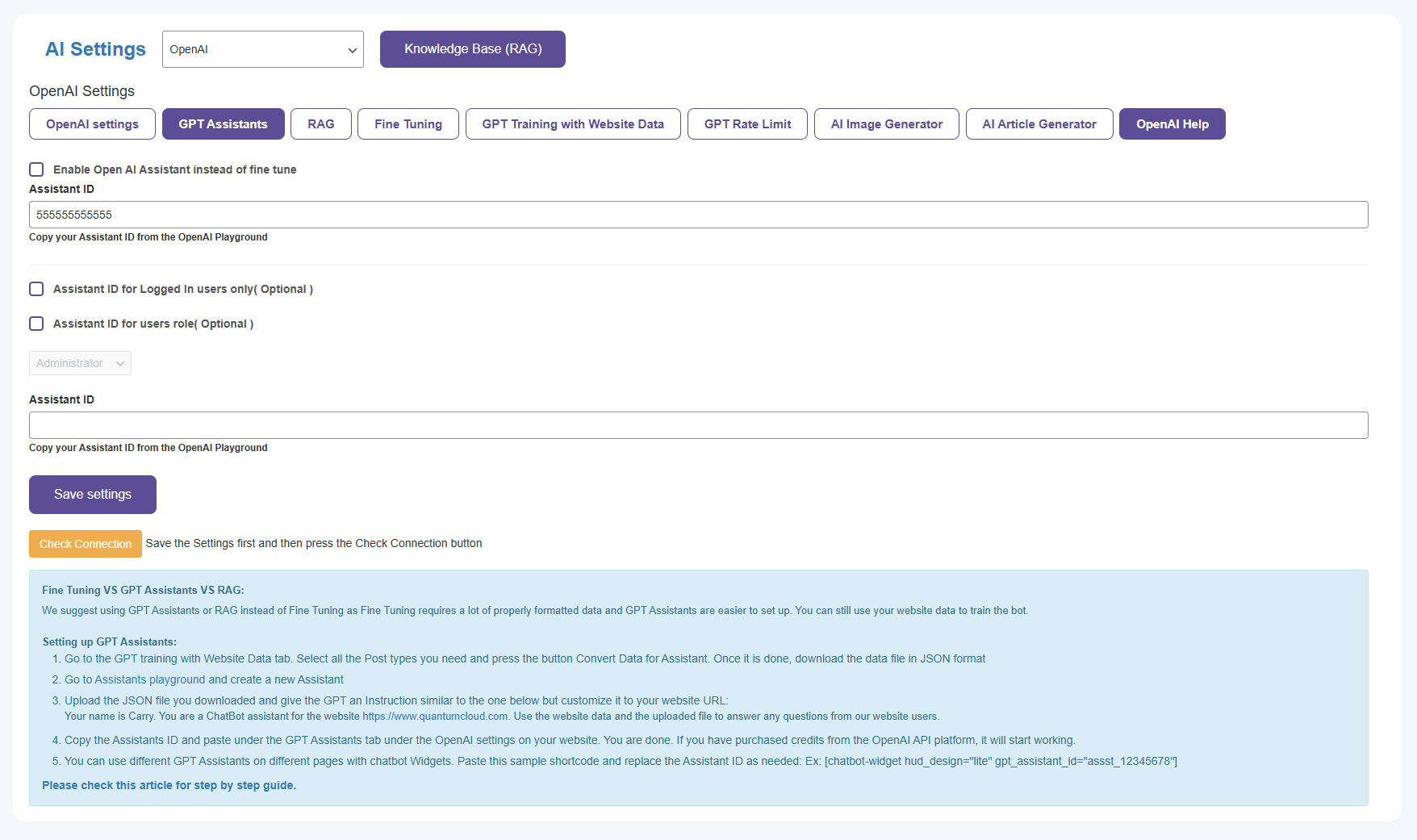Click the Assistant ID field containing 555555555555
The image size is (1417, 840).
coord(698,215)
